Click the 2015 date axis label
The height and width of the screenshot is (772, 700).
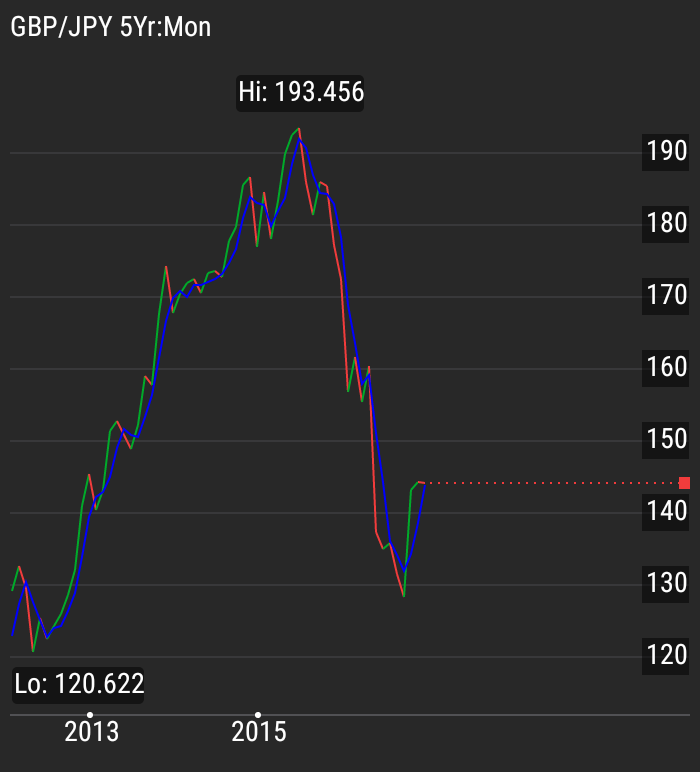click(259, 732)
